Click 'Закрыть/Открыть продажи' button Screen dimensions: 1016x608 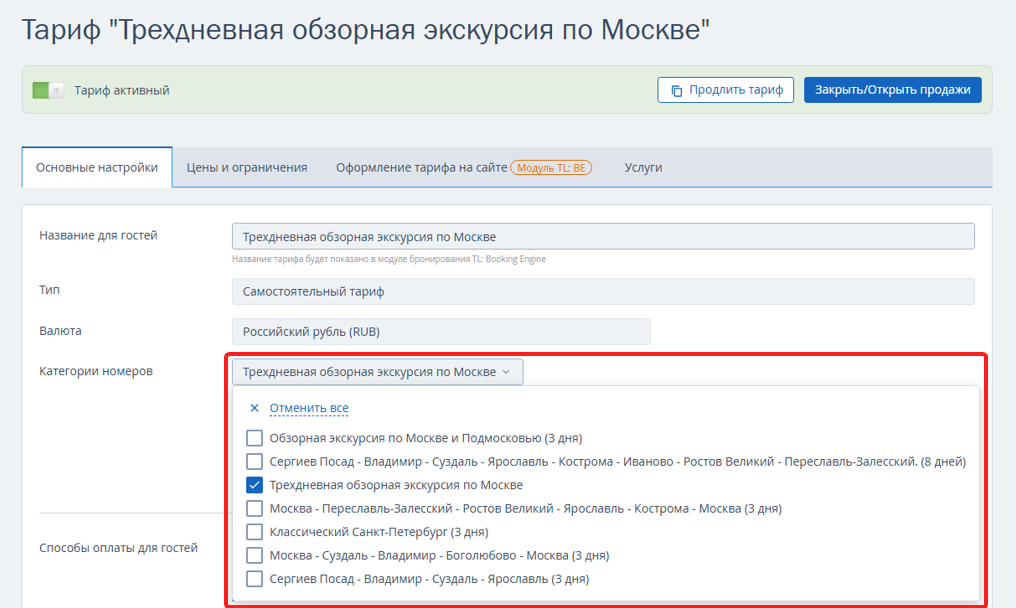click(x=893, y=90)
